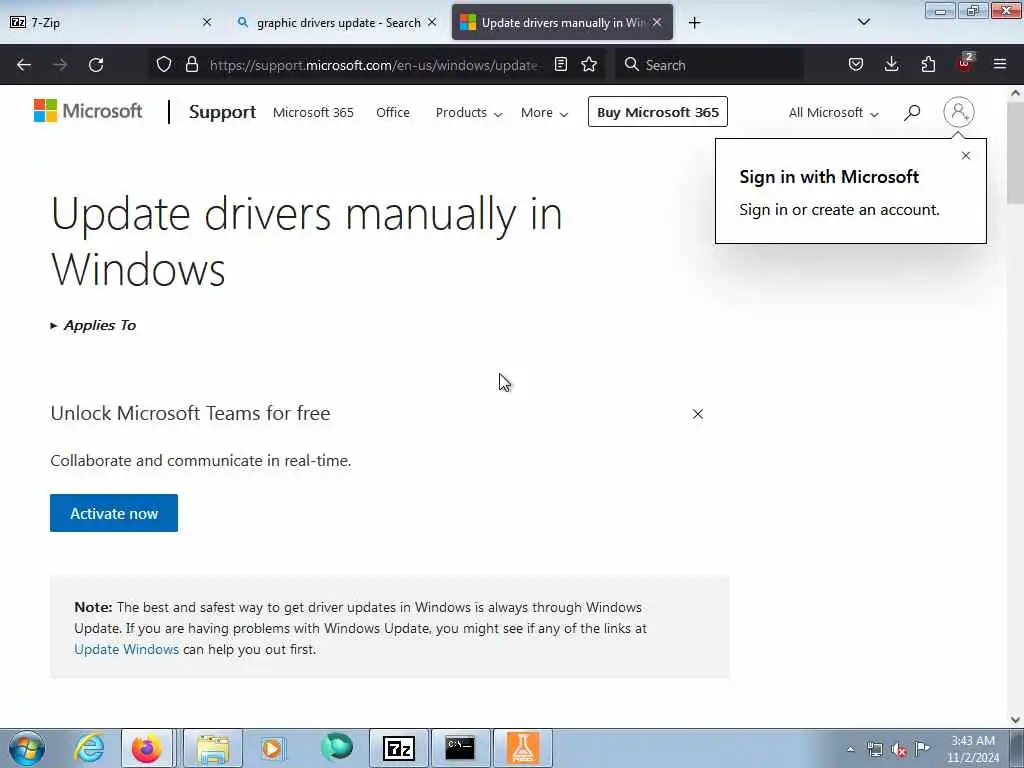This screenshot has height=768, width=1024.
Task: Open the Firefox downloads panel
Action: click(x=891, y=64)
